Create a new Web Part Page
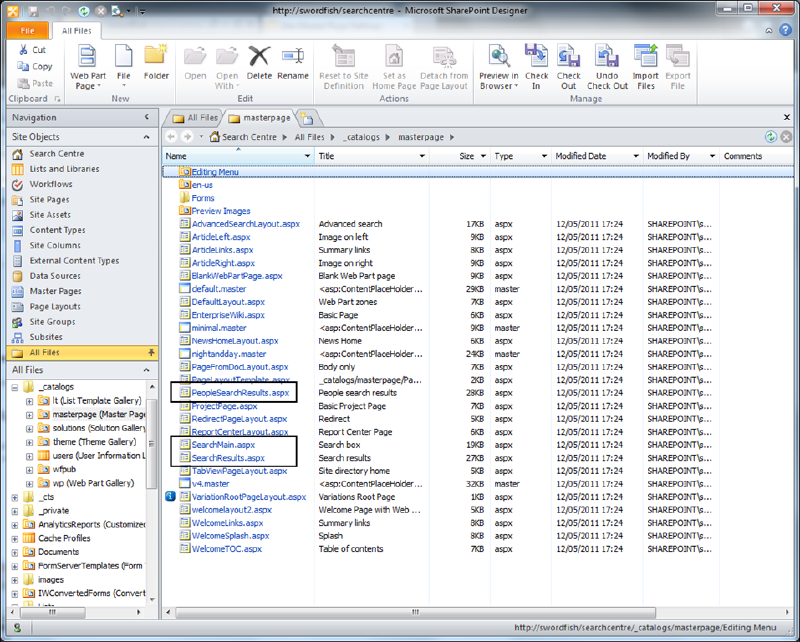This screenshot has height=642, width=800. click(x=88, y=67)
